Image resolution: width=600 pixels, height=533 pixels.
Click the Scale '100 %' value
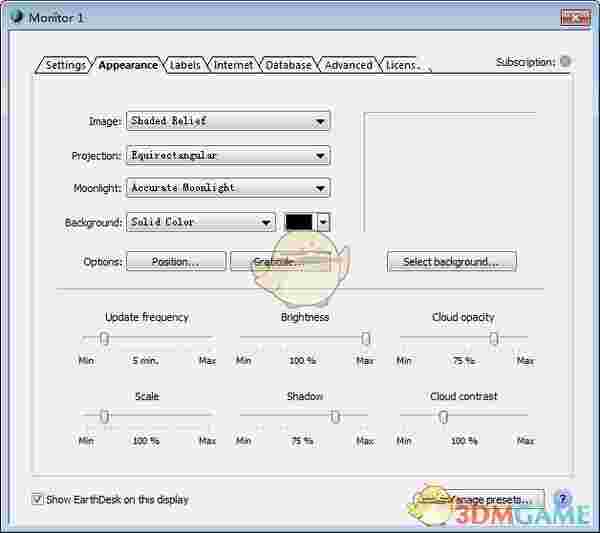pyautogui.click(x=146, y=441)
